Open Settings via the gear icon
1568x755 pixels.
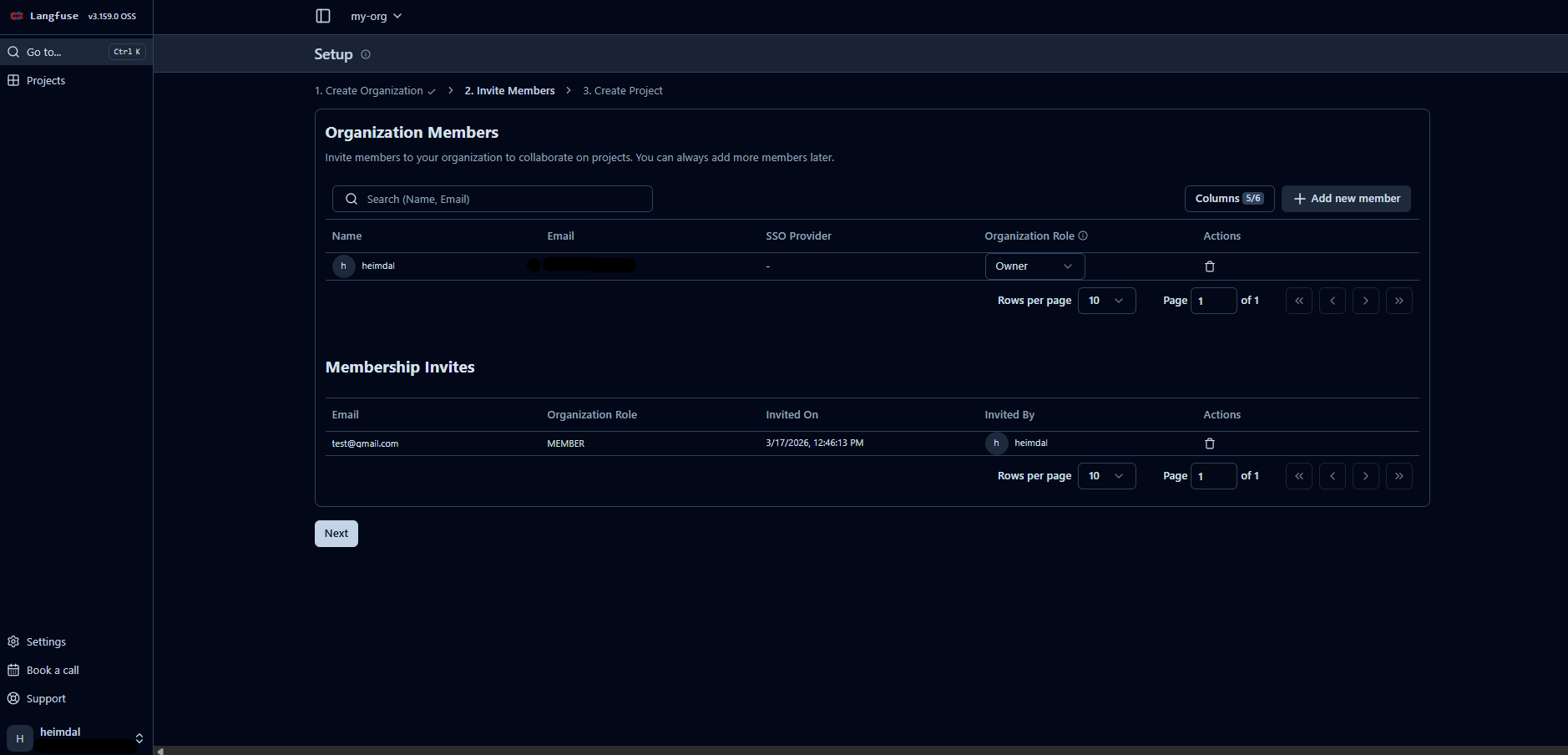pos(13,641)
